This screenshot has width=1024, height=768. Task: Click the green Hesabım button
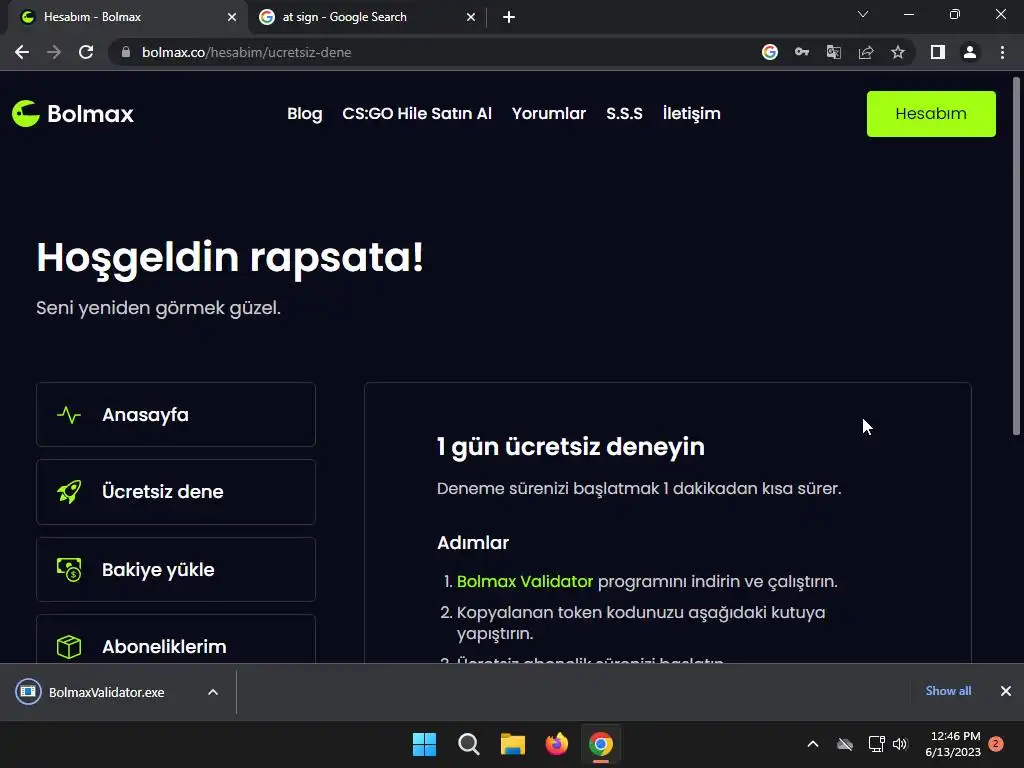tap(931, 114)
